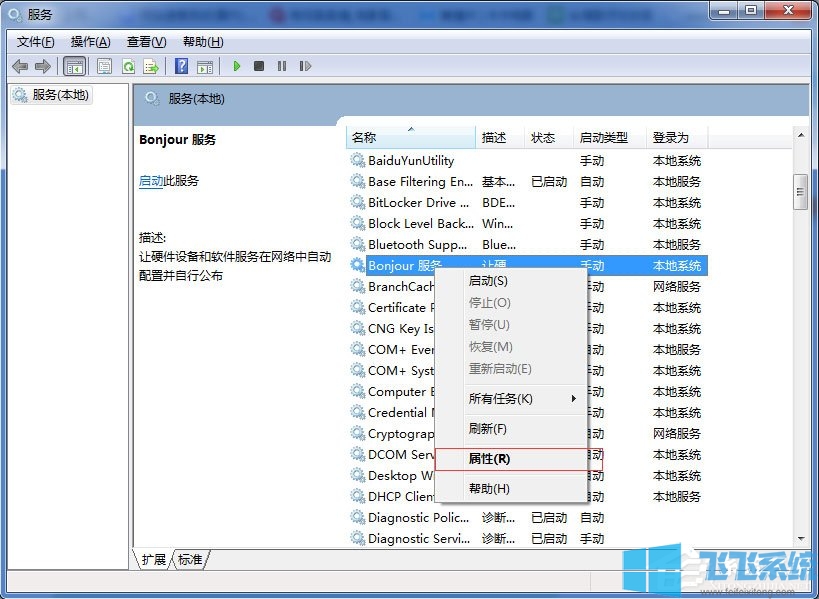Click the restart service toolbar icon

click(x=306, y=66)
